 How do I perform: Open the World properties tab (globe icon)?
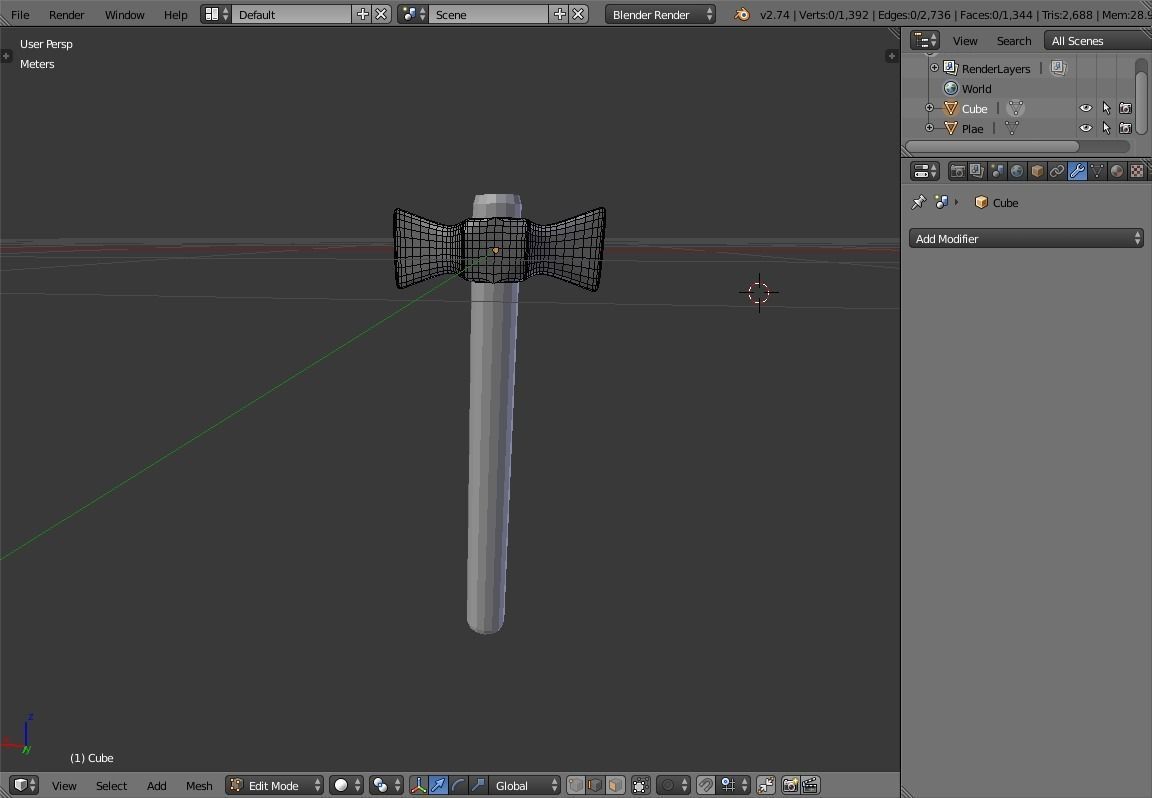(1016, 171)
